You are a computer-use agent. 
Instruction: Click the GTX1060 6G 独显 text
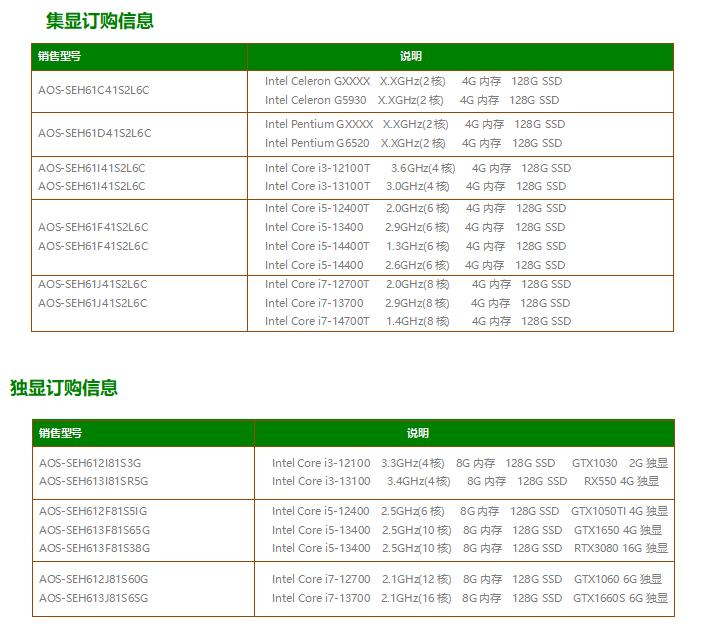pyautogui.click(x=618, y=580)
